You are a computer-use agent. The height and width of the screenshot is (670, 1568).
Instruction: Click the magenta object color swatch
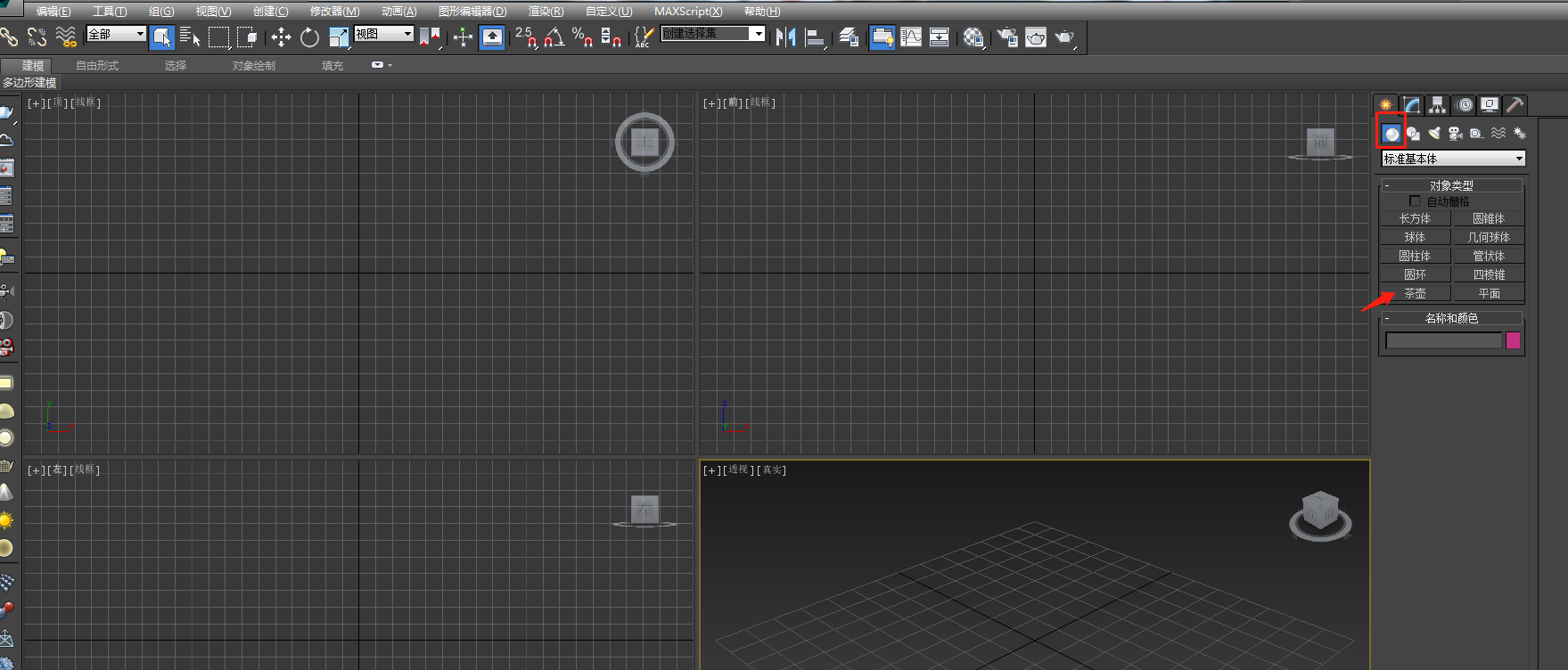click(x=1513, y=340)
